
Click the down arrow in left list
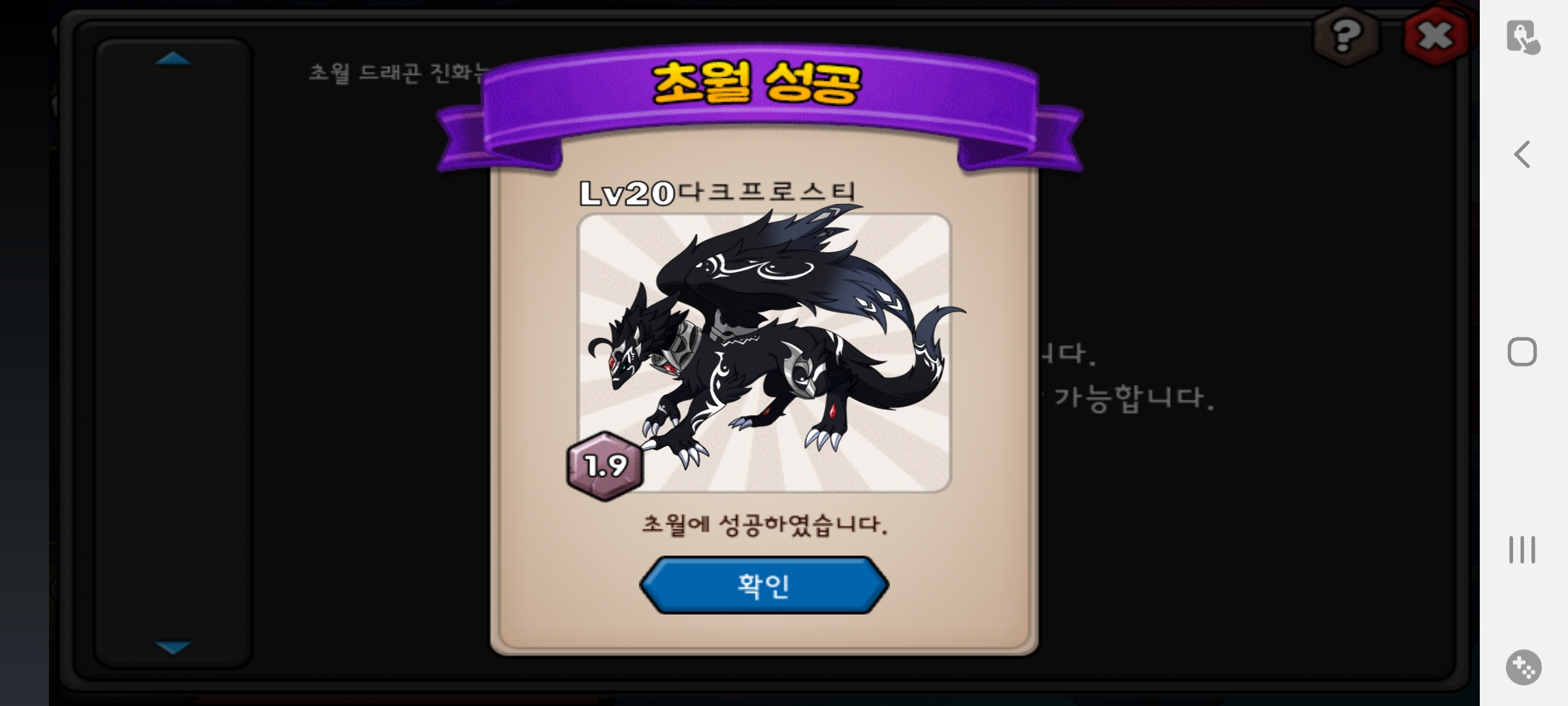(x=173, y=647)
